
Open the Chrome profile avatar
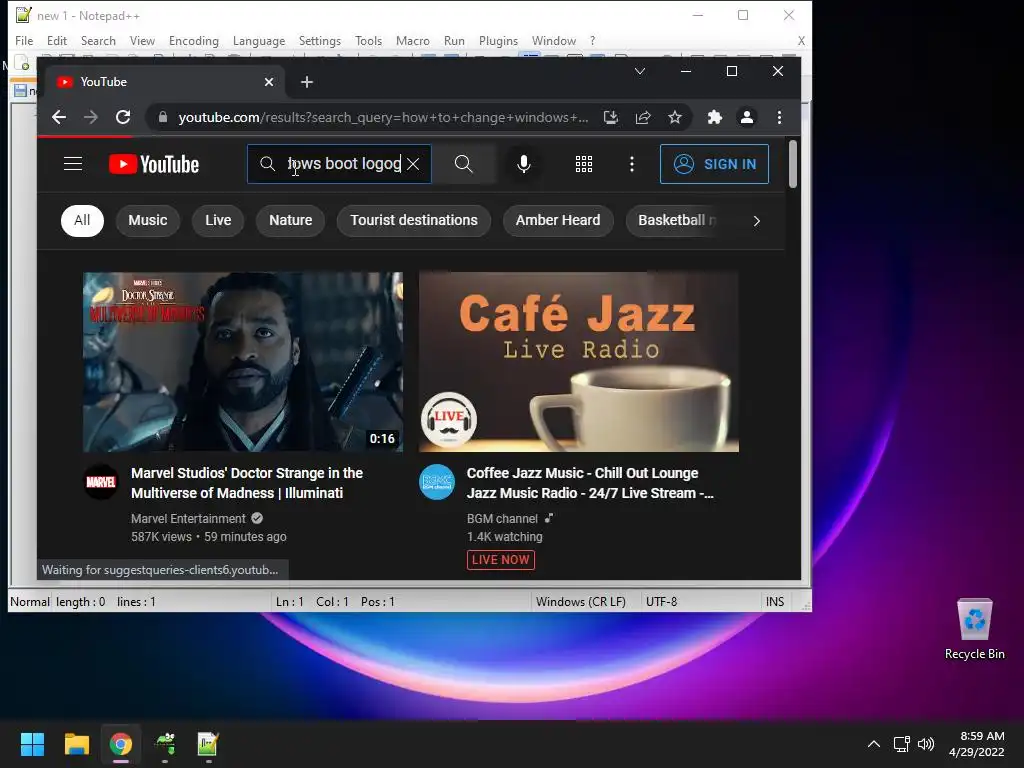[746, 117]
